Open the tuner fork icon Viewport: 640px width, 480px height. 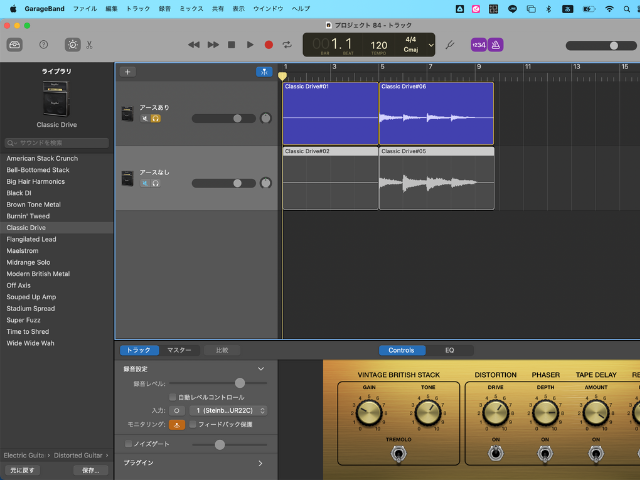(x=450, y=44)
